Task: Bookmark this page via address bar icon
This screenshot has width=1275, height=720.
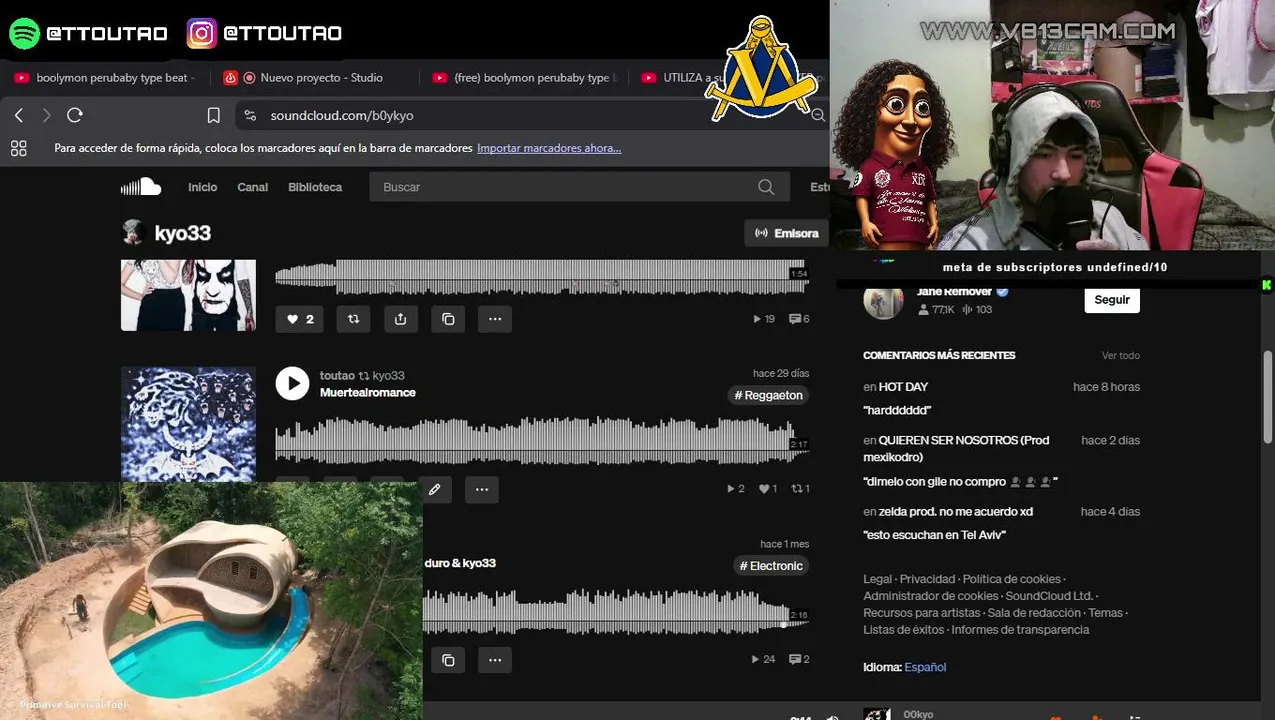Action: click(213, 115)
